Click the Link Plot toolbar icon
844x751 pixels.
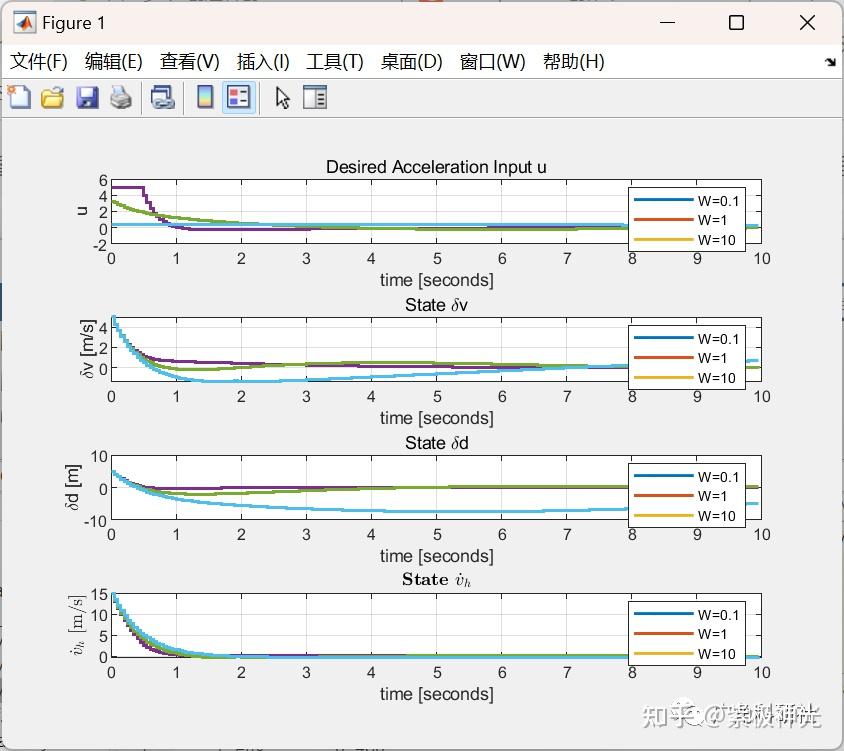[x=163, y=98]
